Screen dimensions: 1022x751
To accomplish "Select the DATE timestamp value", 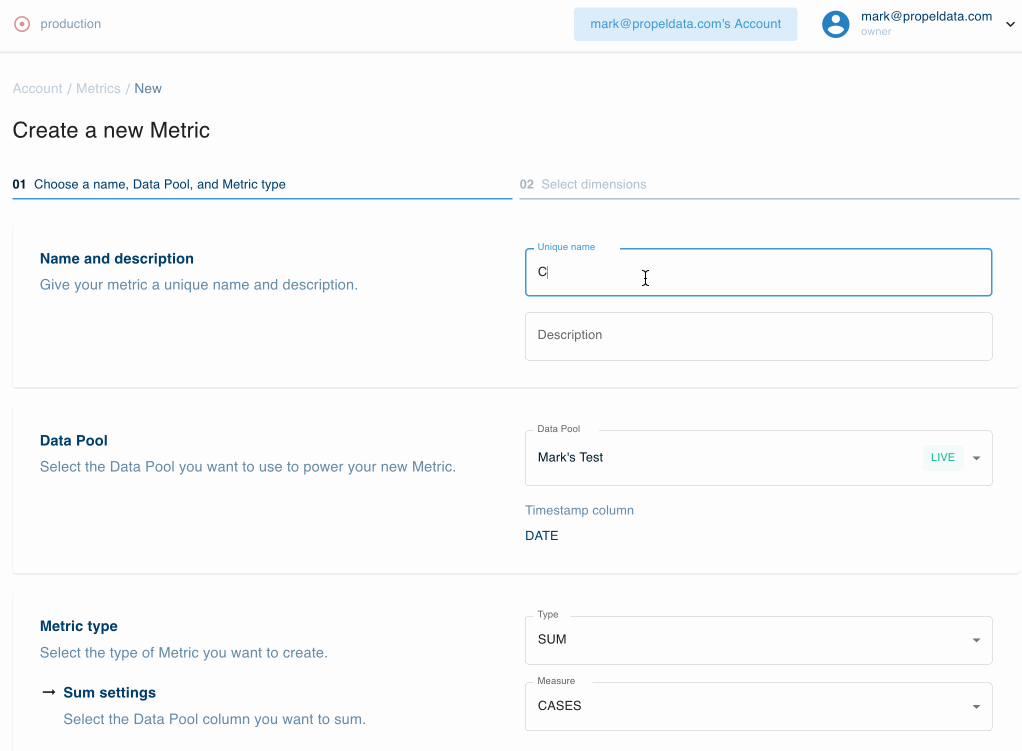I will pyautogui.click(x=541, y=535).
